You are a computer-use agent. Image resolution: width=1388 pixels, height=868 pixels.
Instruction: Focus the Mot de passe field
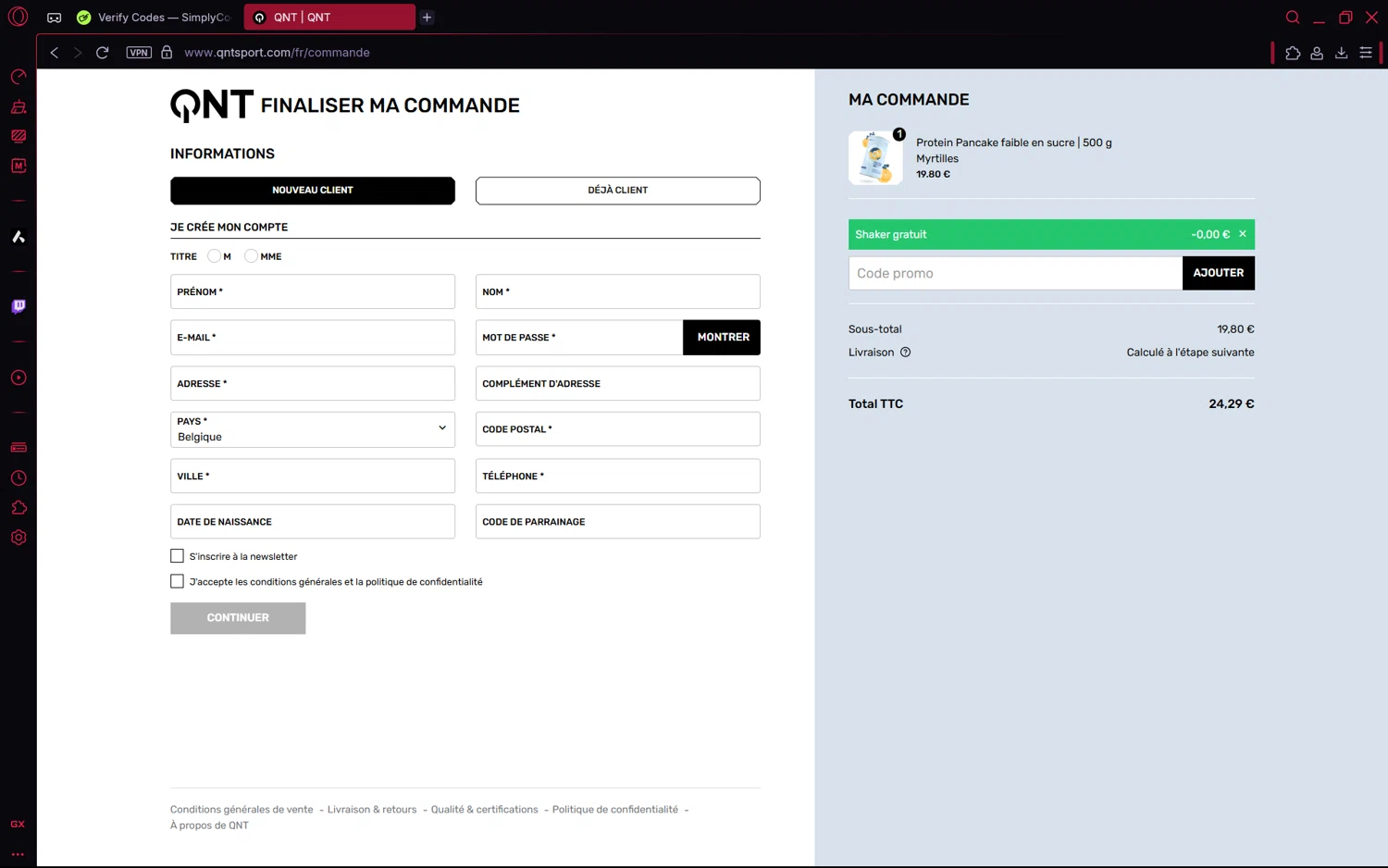pos(579,338)
